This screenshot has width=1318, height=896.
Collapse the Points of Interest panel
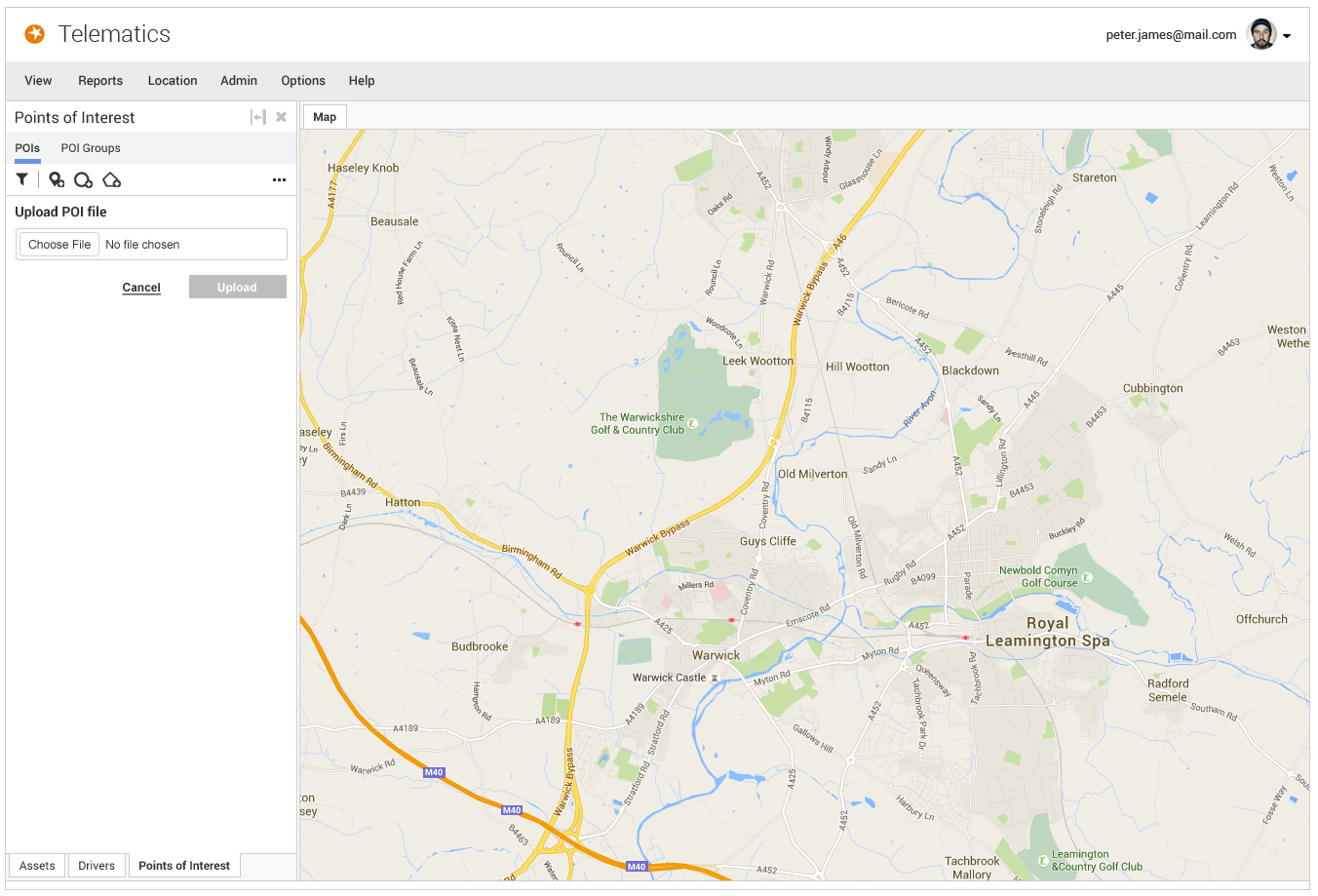257,117
